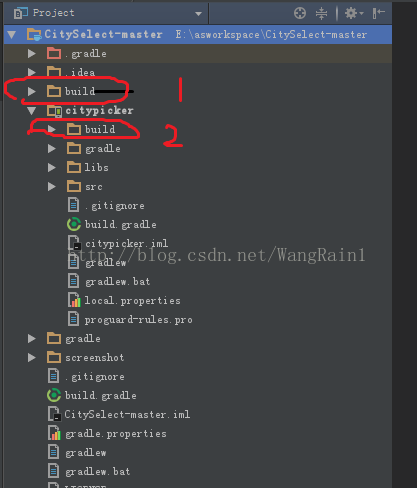417x488 pixels.
Task: Open the Project view dropdown
Action: [x=198, y=14]
